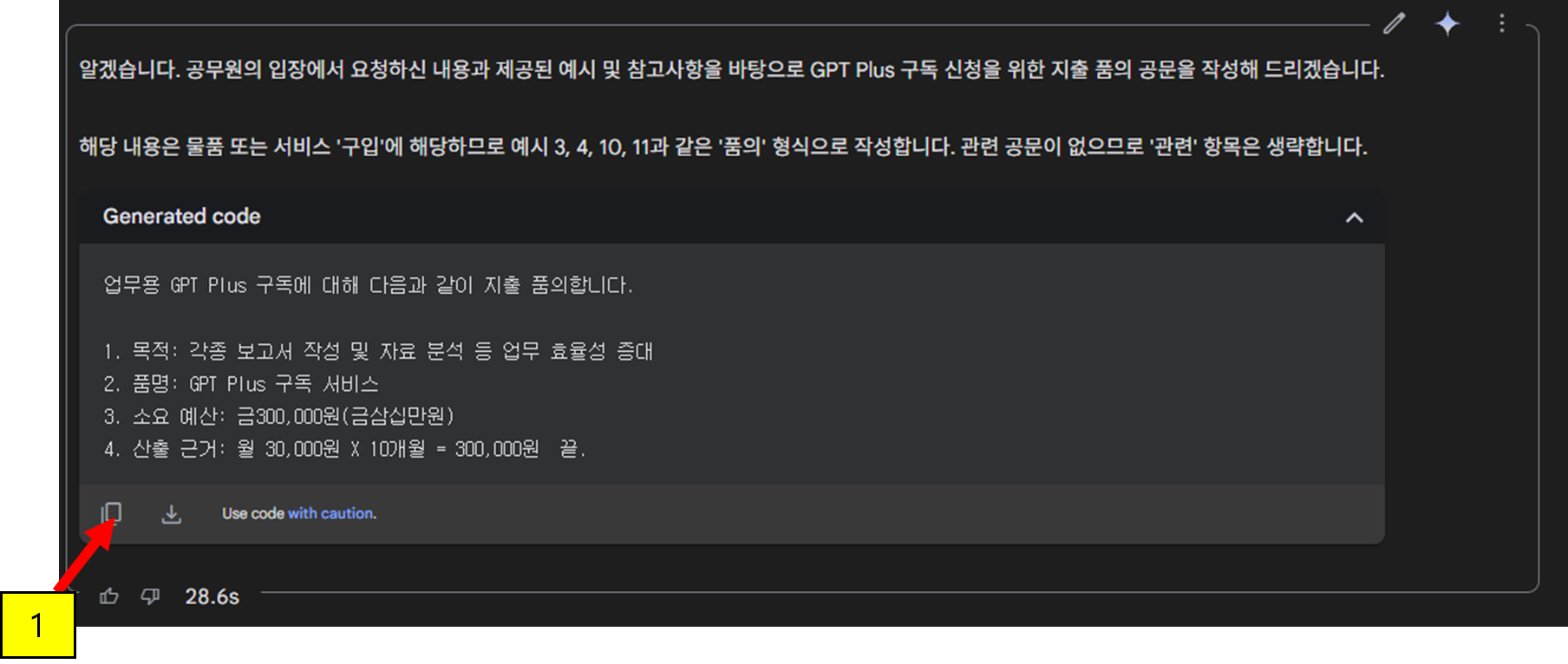Click the code line "2. 품명: GPT Plus 구독 서비스"
The width and height of the screenshot is (1568, 664).
pos(241,384)
